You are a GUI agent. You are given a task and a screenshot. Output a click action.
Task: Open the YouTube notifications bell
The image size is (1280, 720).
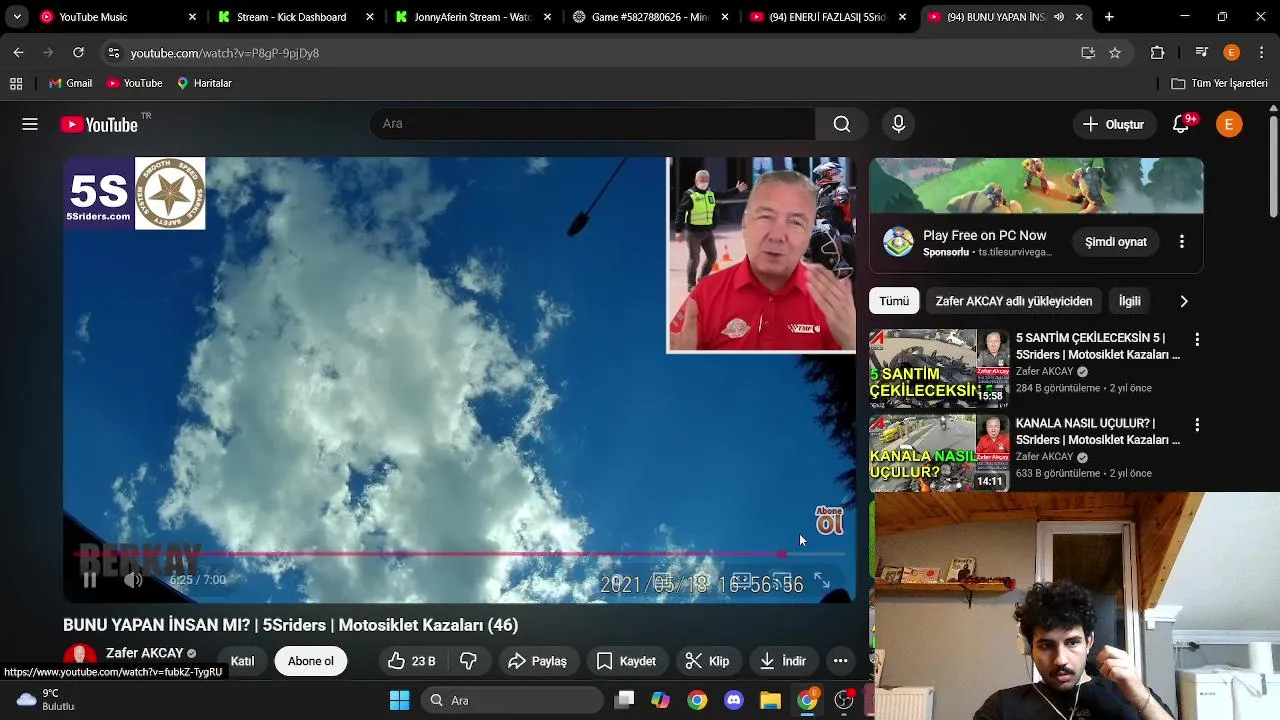coord(1181,124)
